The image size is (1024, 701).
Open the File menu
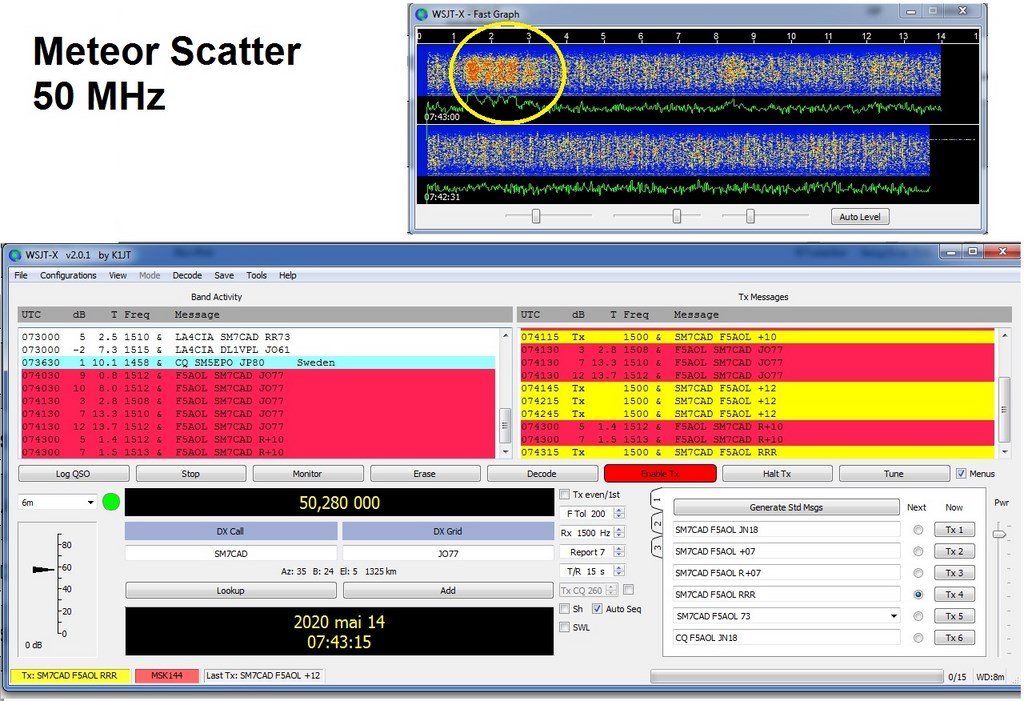21,275
